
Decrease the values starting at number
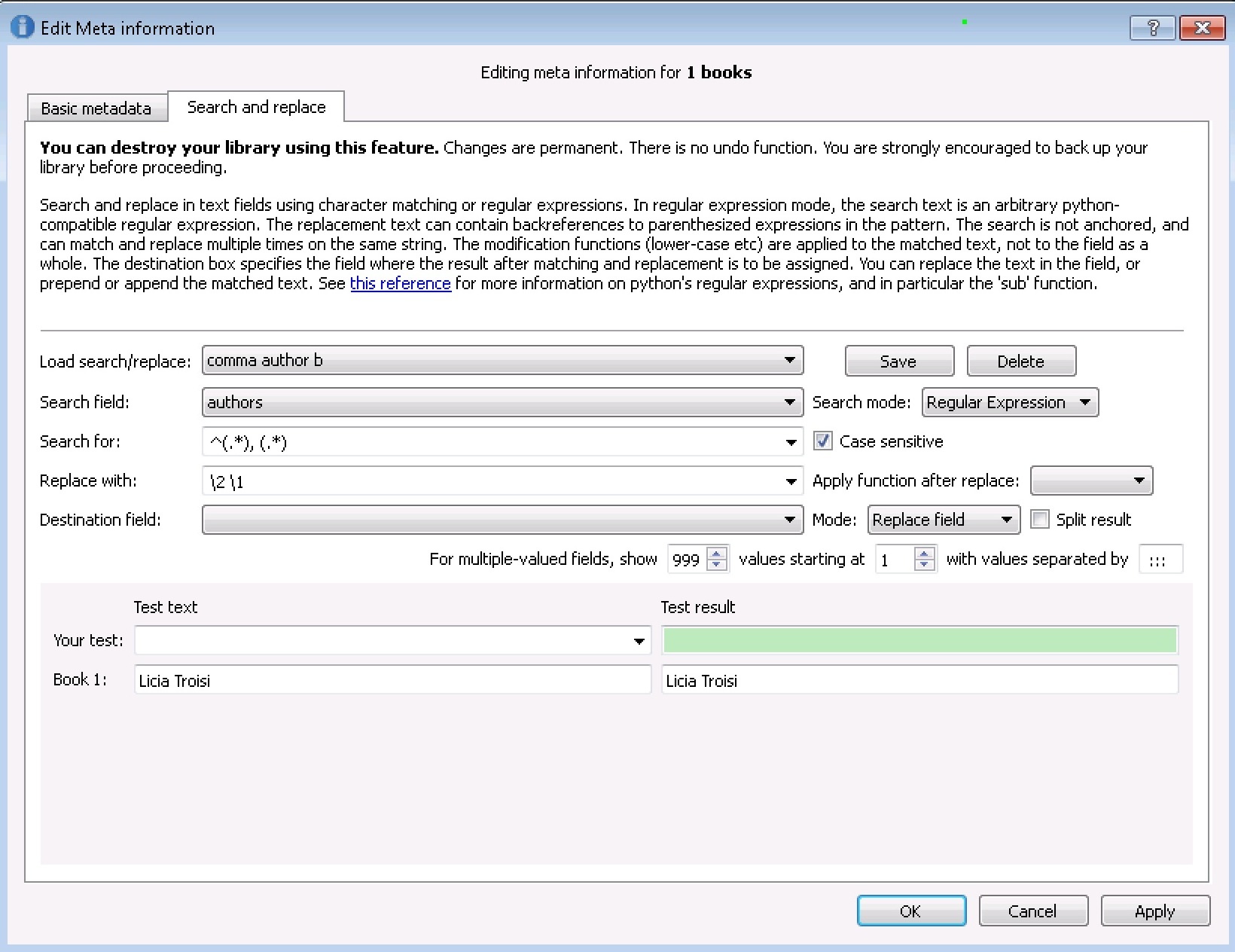924,565
